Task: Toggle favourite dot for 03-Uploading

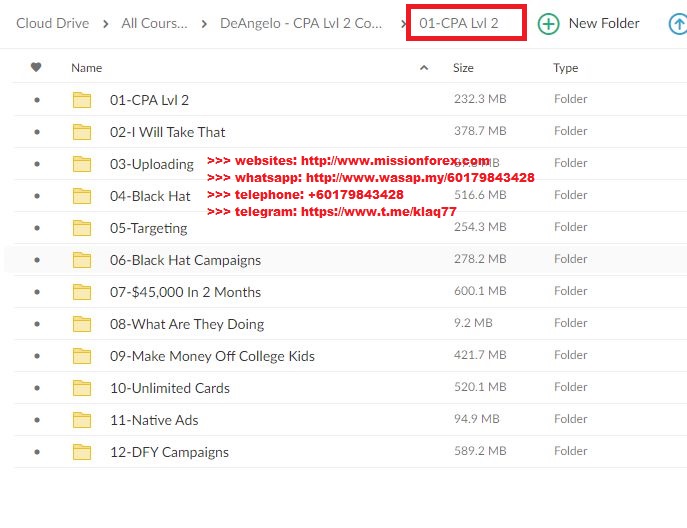Action: 37,164
